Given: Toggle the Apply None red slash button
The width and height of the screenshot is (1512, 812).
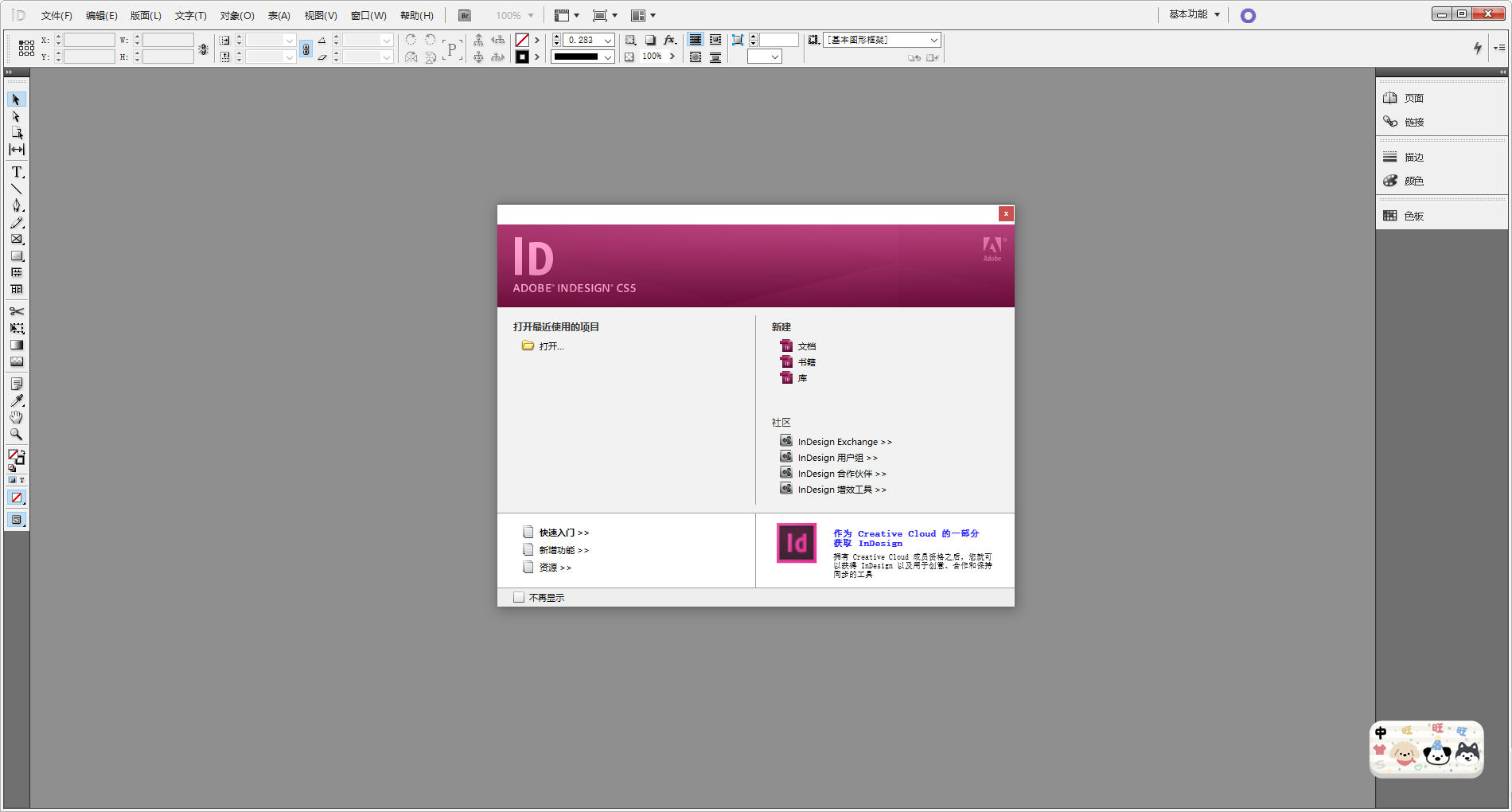Looking at the screenshot, I should point(16,498).
